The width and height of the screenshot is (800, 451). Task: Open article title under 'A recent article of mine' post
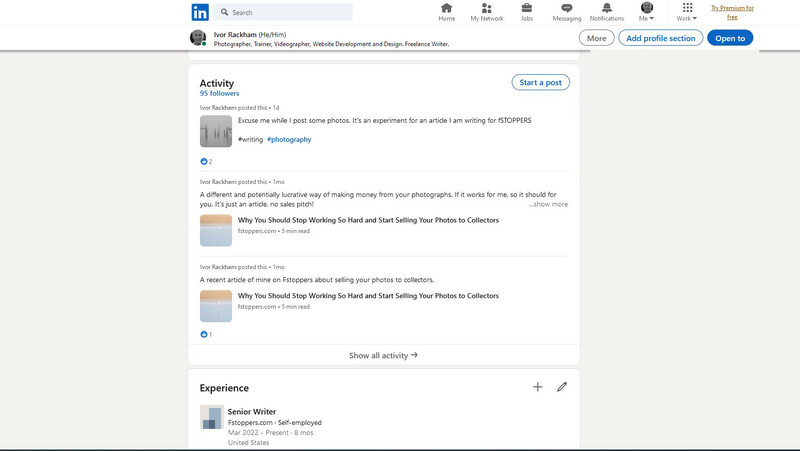[368, 296]
